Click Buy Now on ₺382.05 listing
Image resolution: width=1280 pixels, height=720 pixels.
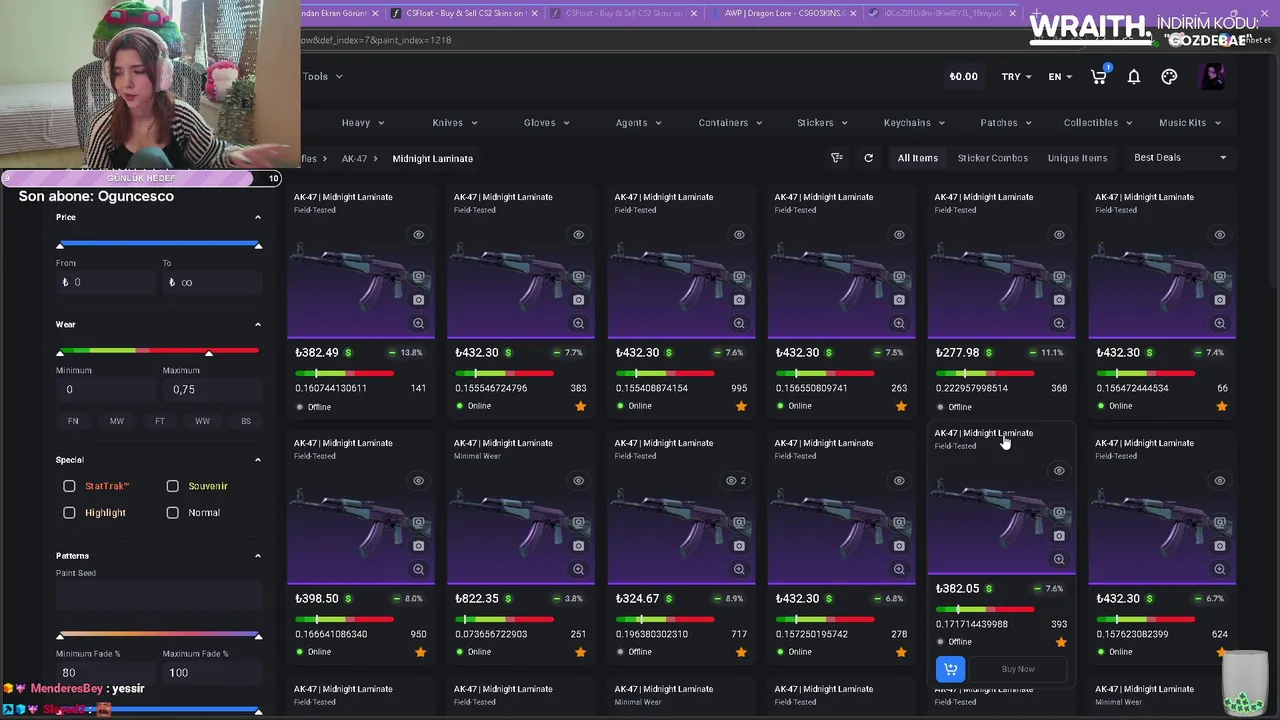[x=1018, y=669]
